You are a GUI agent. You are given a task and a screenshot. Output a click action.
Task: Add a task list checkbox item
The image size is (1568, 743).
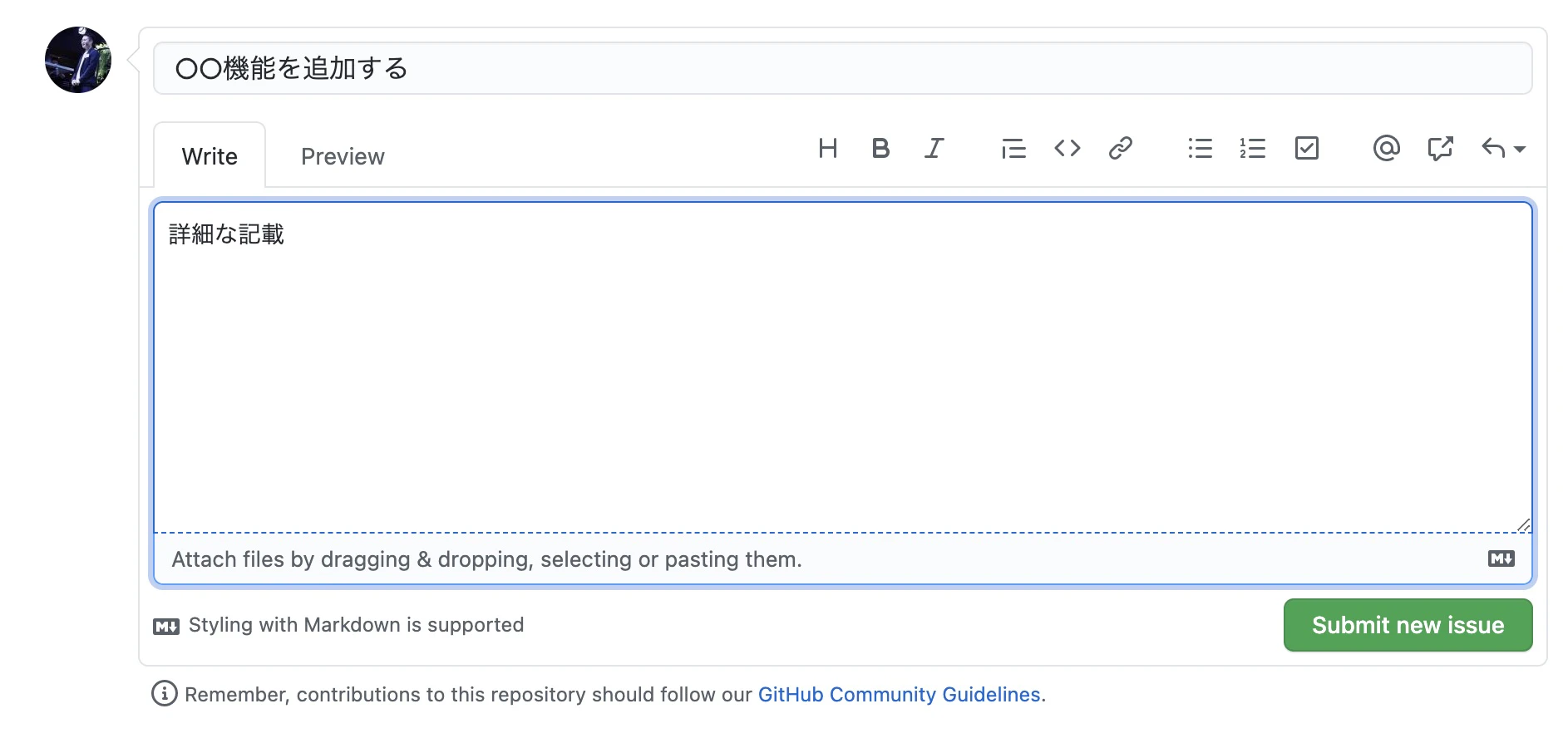[1307, 149]
